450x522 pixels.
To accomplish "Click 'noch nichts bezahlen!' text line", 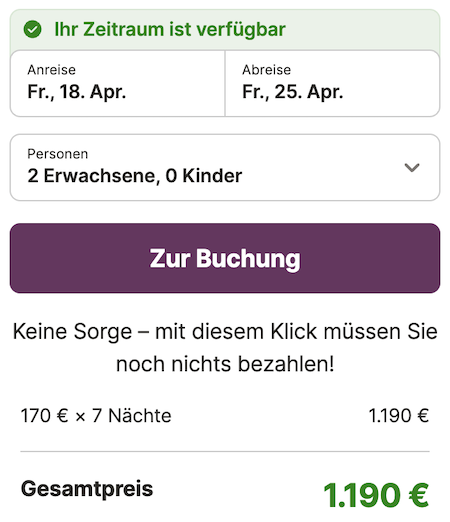I will pos(225,364).
